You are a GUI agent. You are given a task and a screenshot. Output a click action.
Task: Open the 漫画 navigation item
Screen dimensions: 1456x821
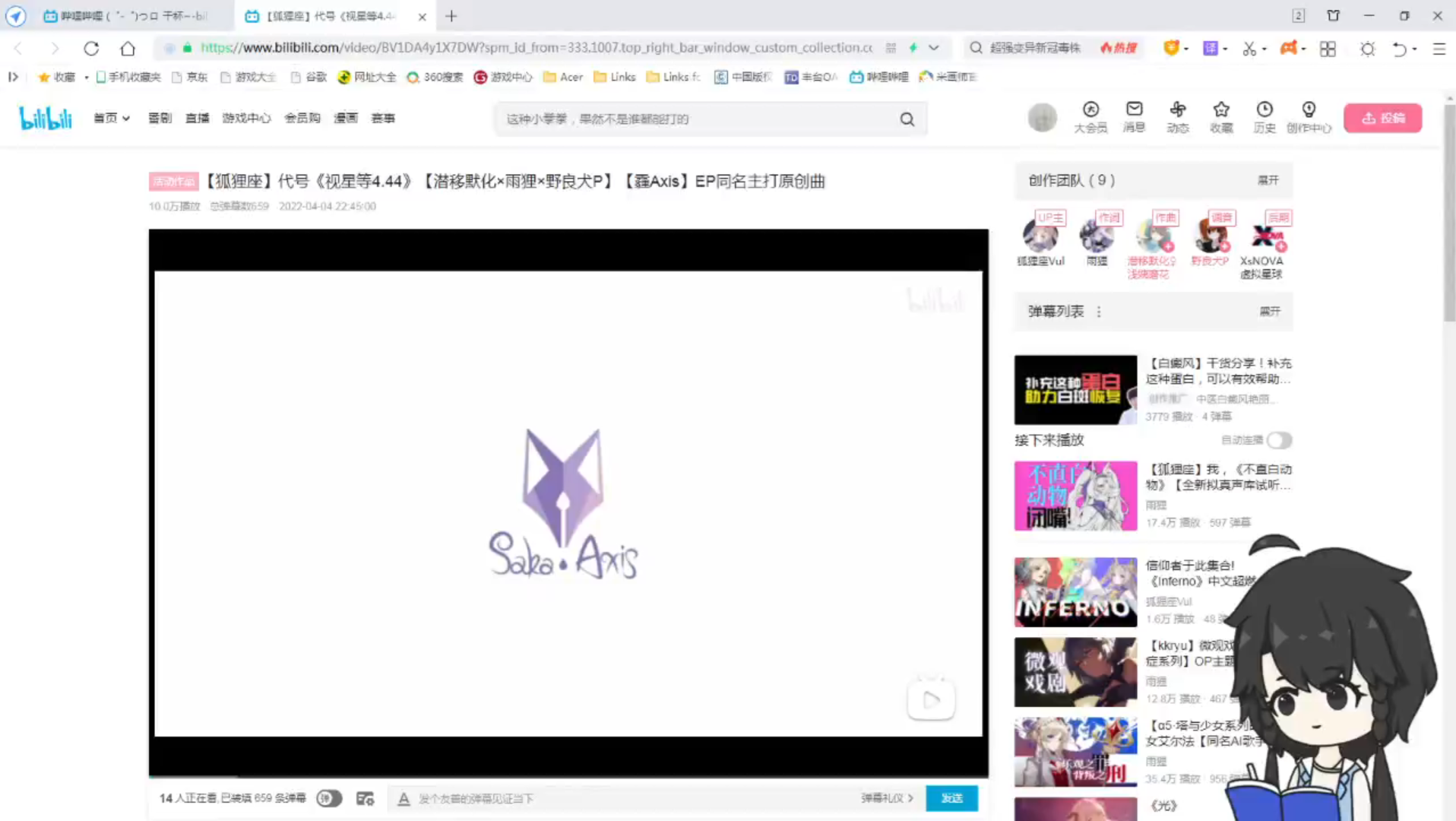pyautogui.click(x=346, y=118)
